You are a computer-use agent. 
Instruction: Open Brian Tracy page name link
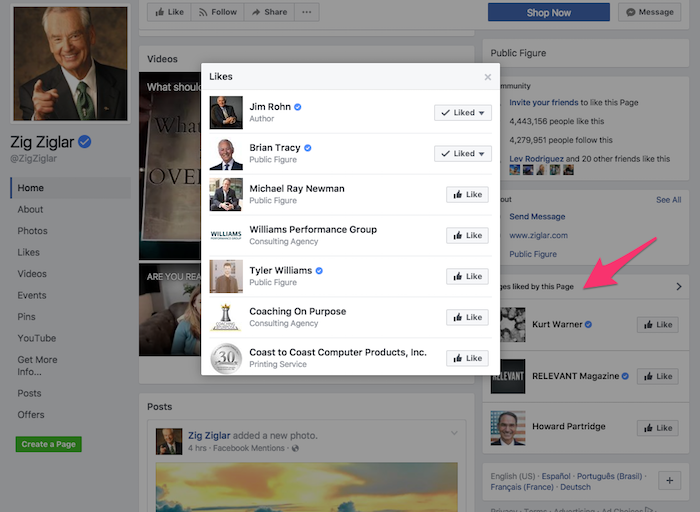click(275, 148)
